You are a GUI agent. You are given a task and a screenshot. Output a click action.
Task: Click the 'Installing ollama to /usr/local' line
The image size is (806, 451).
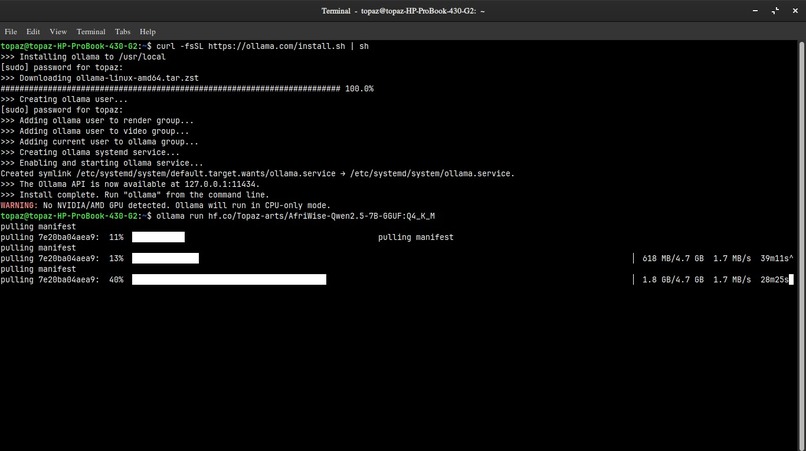83,57
